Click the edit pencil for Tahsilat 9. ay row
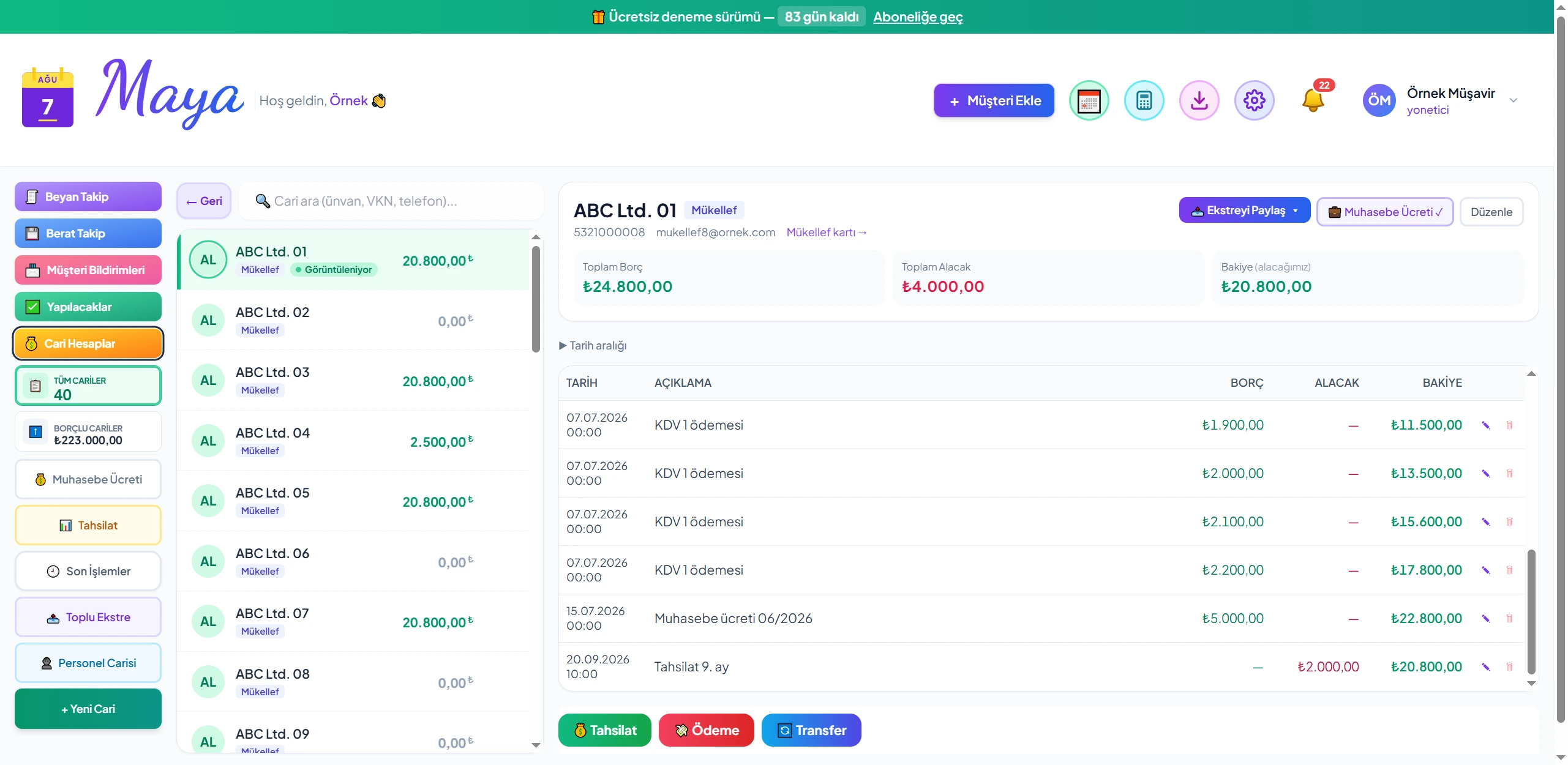 pyautogui.click(x=1485, y=667)
